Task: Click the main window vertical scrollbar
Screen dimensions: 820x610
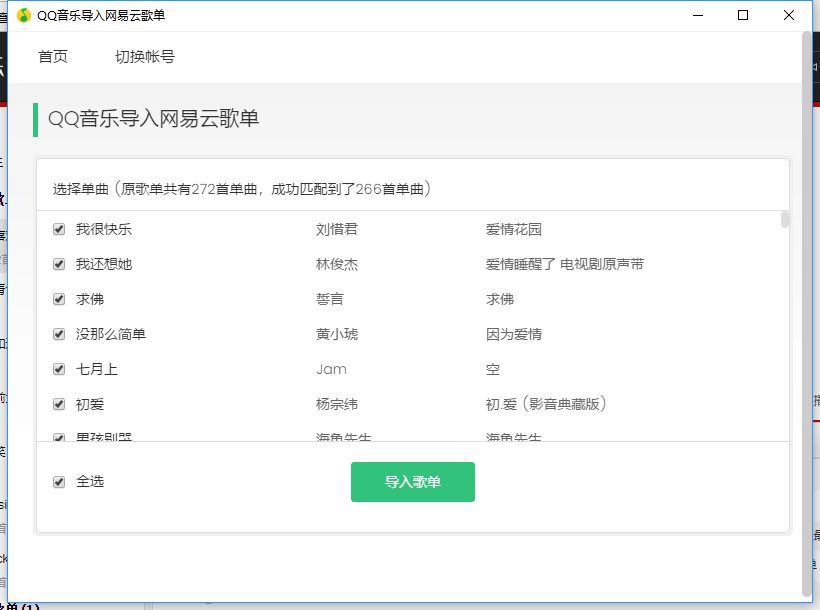Action: 807,314
